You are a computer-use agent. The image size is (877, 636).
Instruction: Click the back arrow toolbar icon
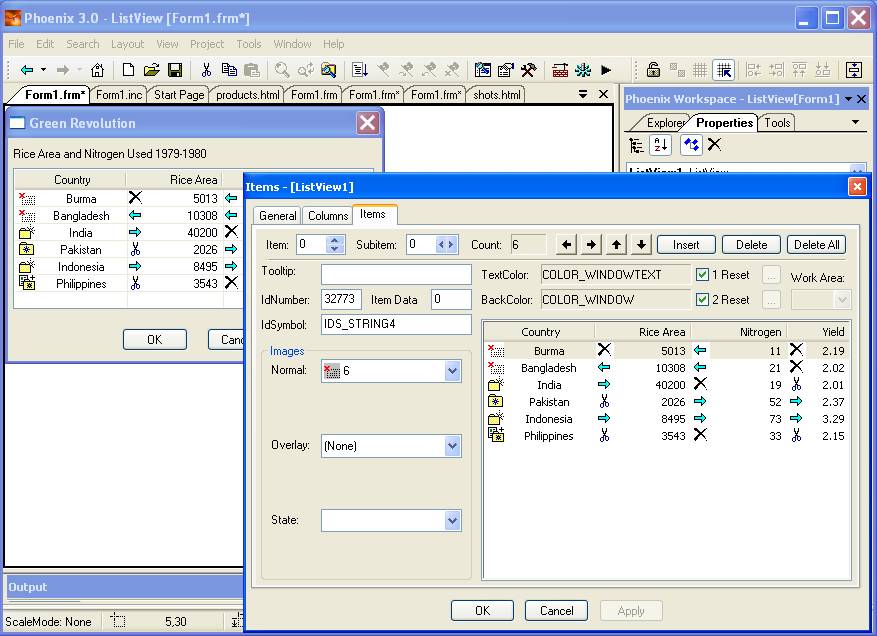click(x=27, y=70)
